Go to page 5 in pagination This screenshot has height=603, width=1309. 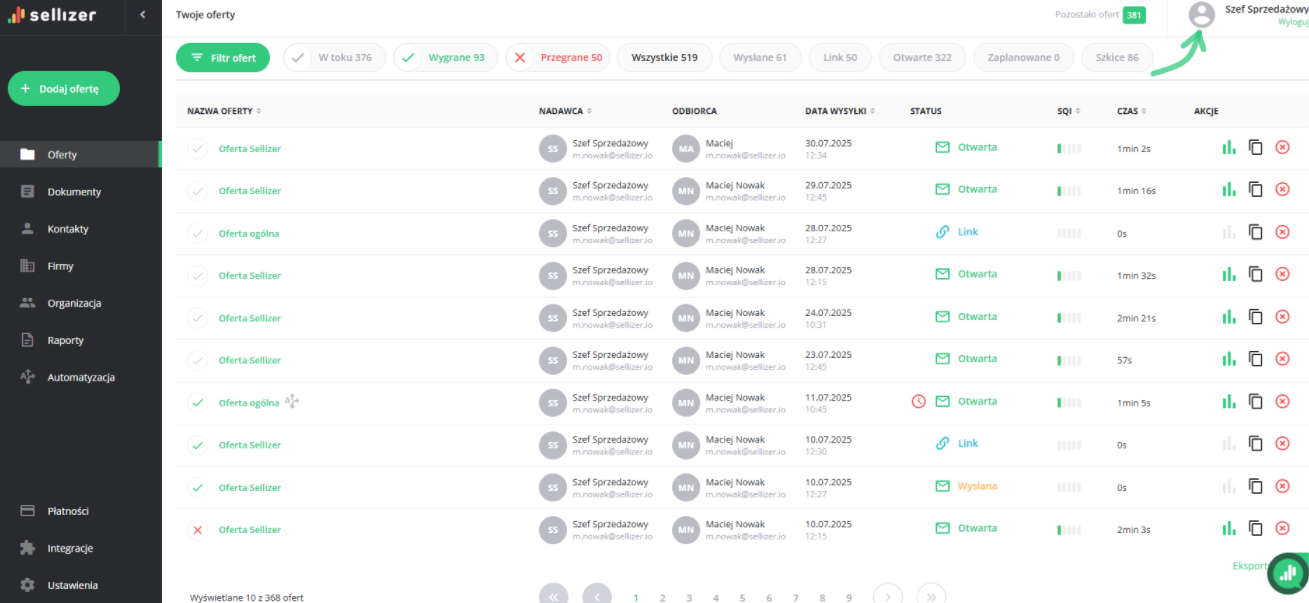742,598
